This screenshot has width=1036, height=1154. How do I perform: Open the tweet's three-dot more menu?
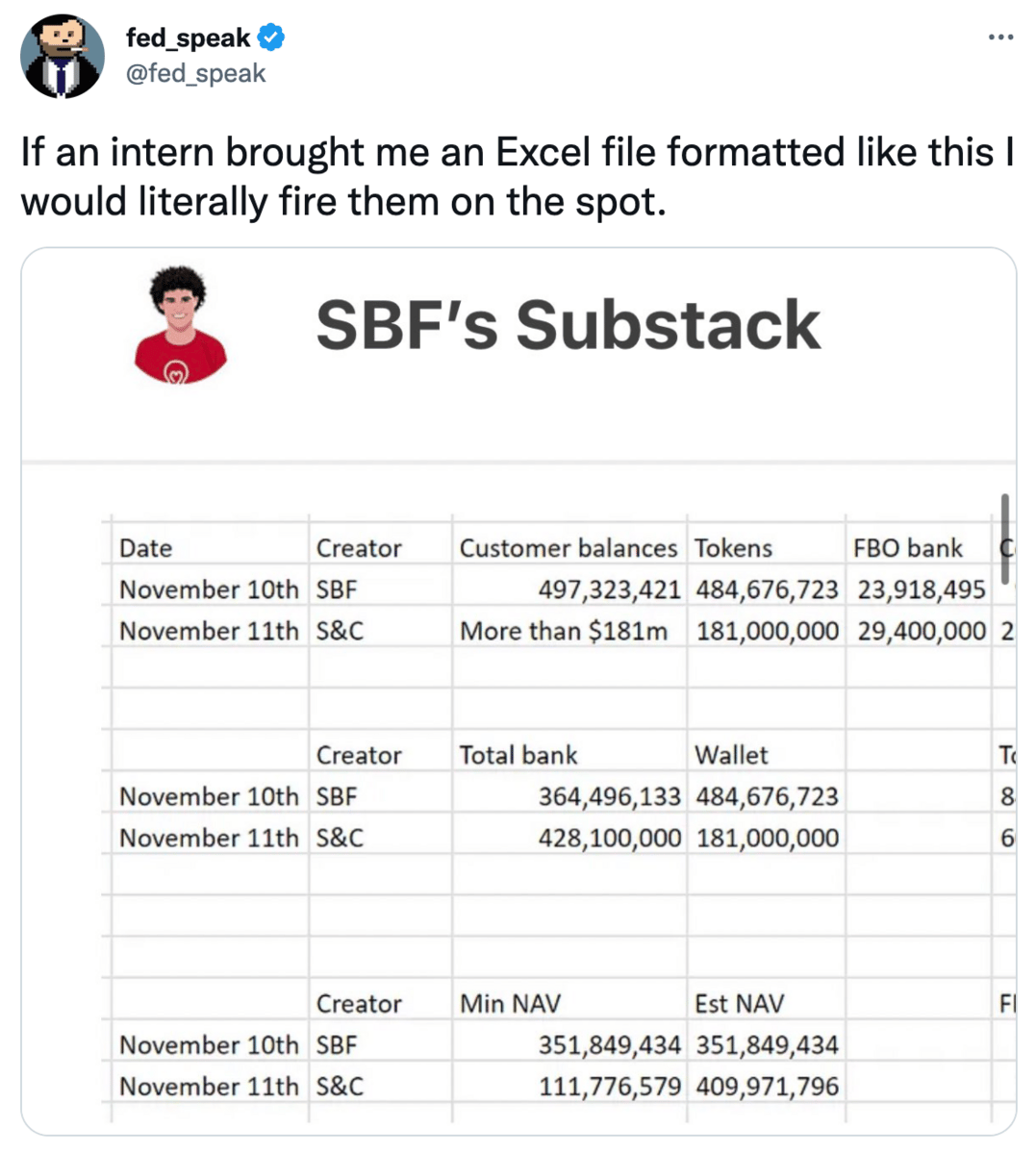1000,38
